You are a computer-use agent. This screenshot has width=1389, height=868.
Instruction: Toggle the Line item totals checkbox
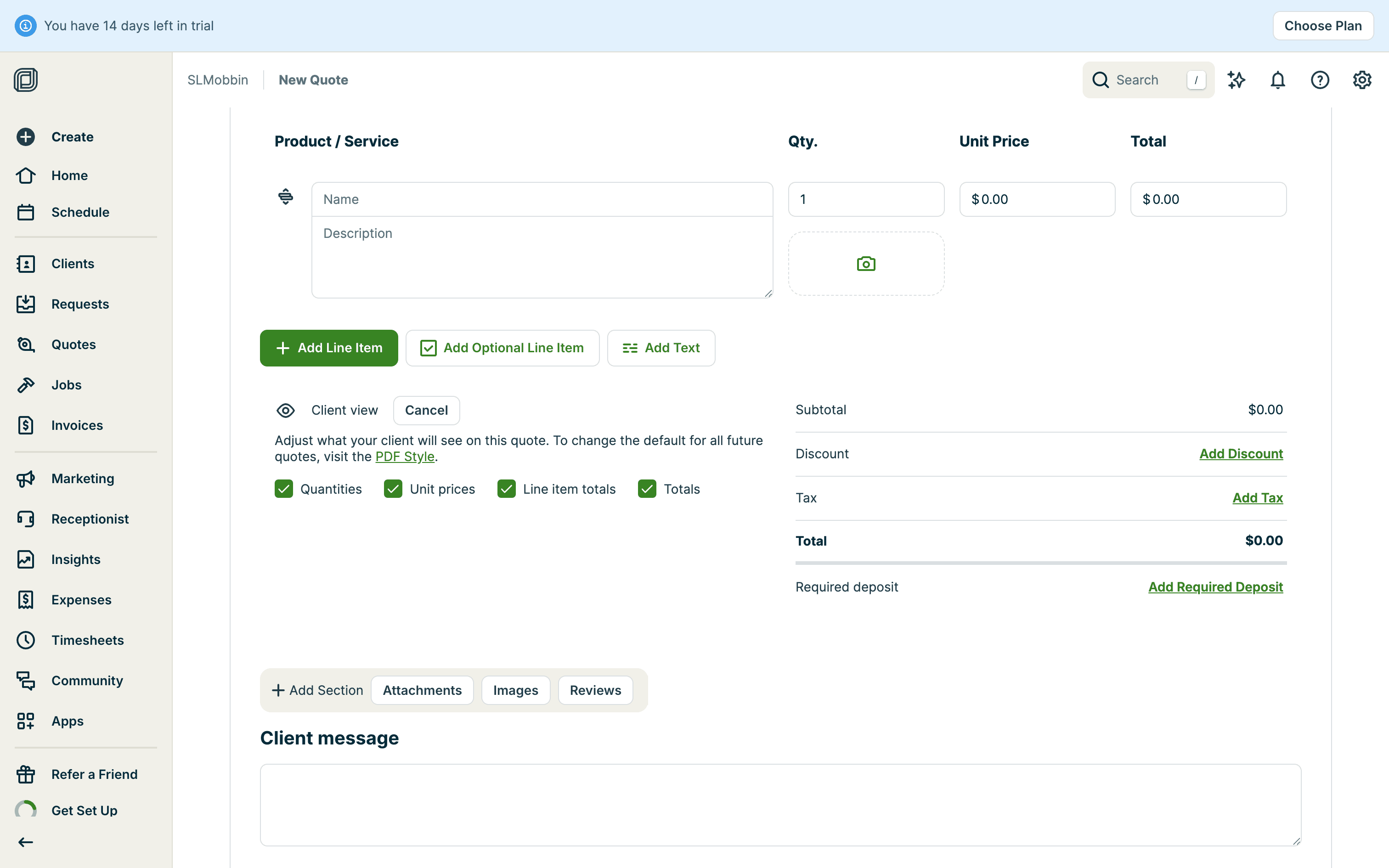(x=506, y=489)
